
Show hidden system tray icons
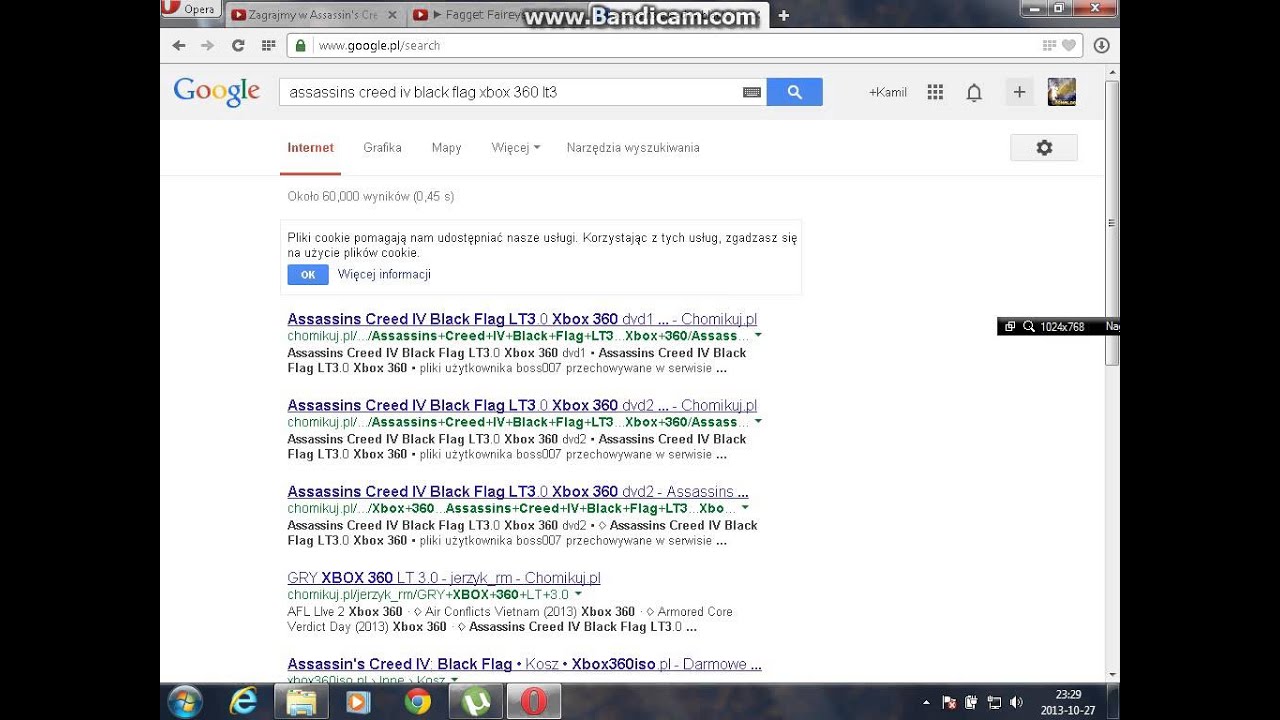point(926,703)
